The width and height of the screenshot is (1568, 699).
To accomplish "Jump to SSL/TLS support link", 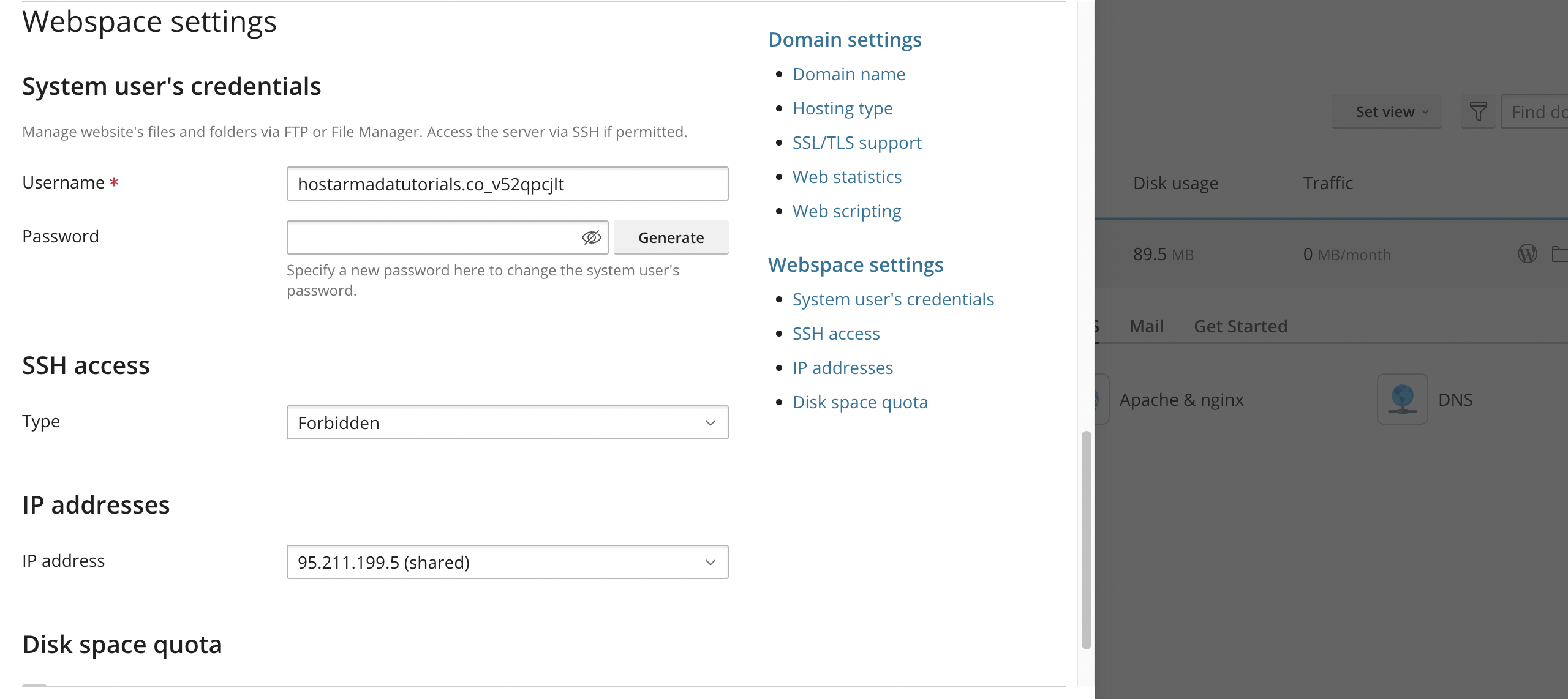I will [x=857, y=143].
